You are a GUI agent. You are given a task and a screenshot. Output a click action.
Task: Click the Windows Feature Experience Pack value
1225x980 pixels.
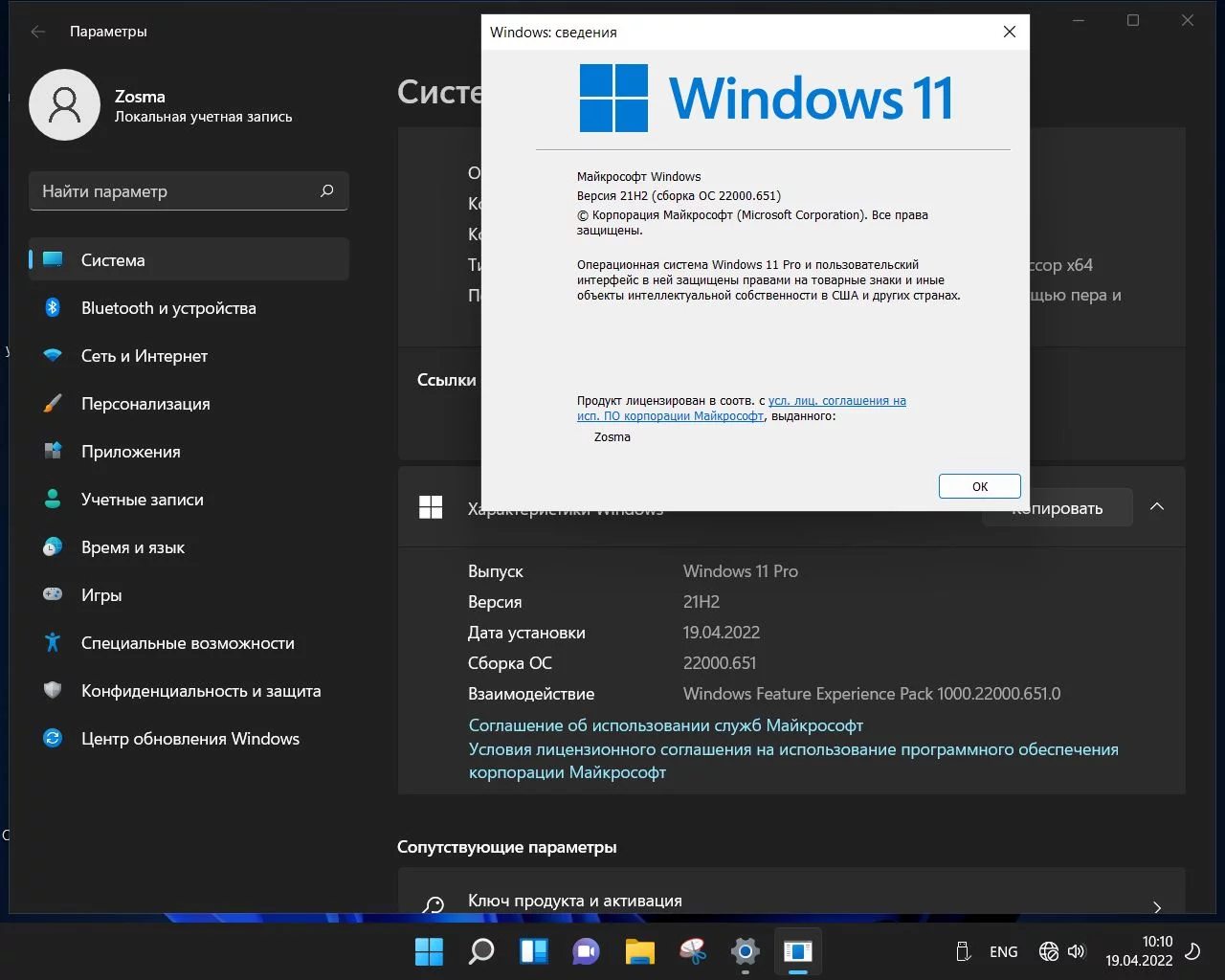[x=872, y=694]
